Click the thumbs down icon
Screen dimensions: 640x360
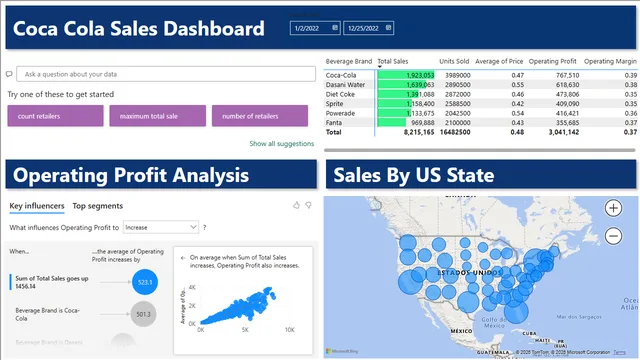309,205
